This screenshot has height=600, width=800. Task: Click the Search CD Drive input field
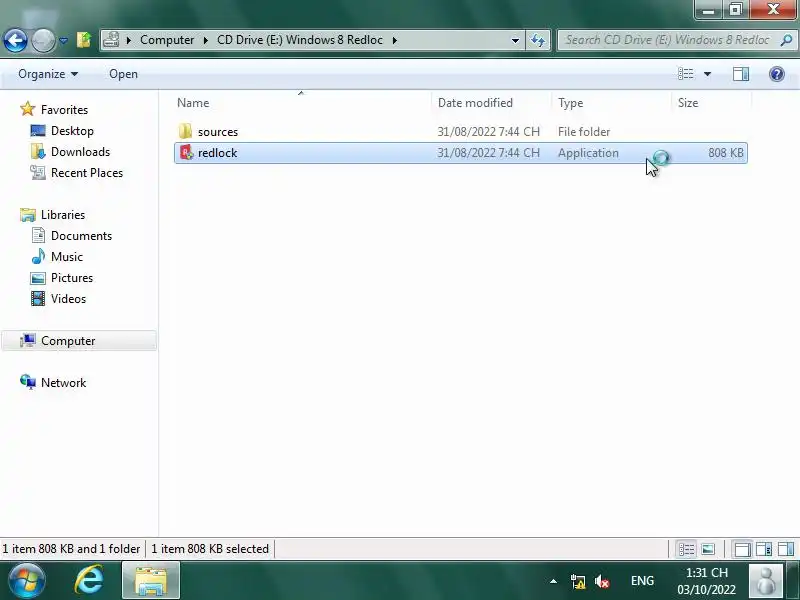tap(667, 40)
